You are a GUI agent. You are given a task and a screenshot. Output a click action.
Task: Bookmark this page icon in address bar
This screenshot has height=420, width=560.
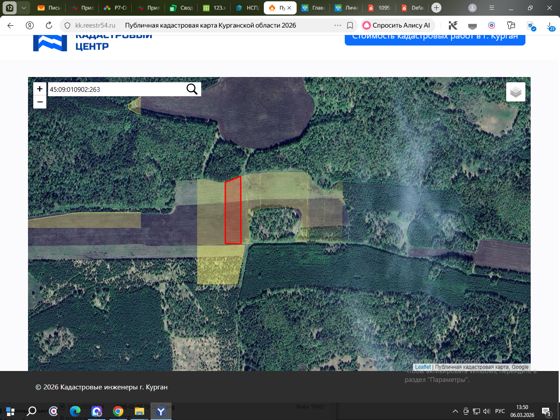350,25
